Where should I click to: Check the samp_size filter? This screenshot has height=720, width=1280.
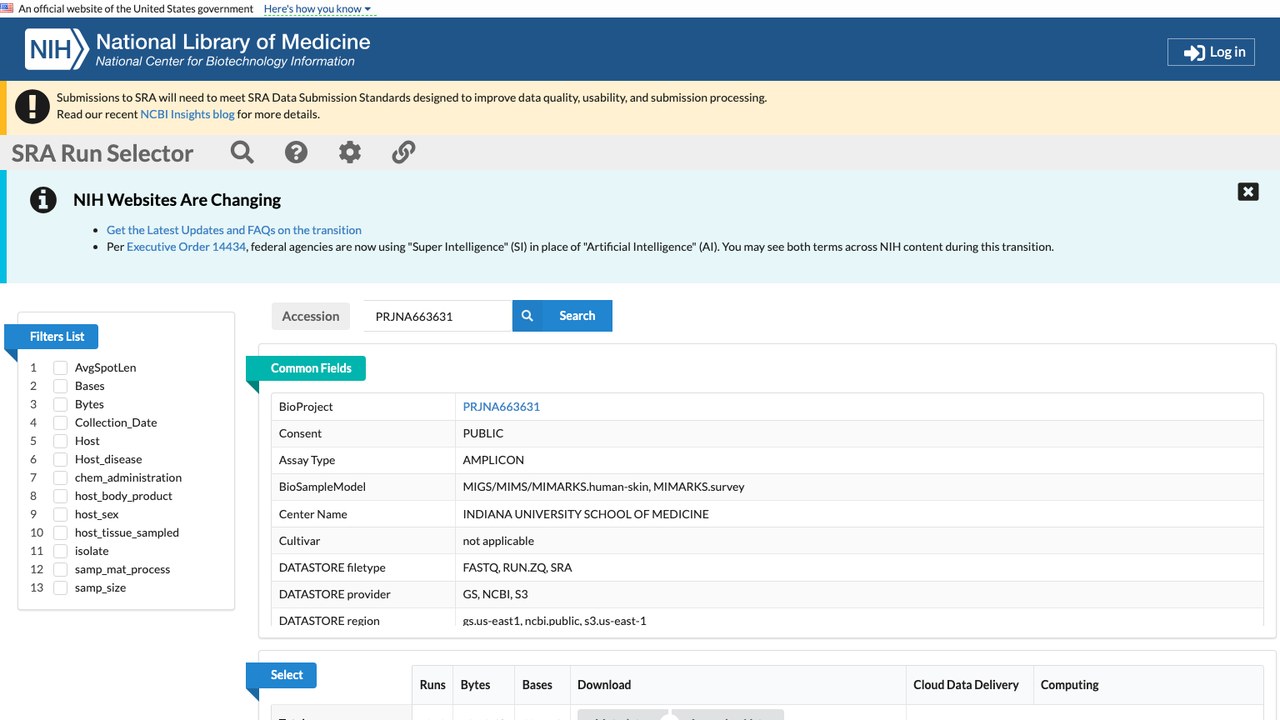click(x=61, y=588)
